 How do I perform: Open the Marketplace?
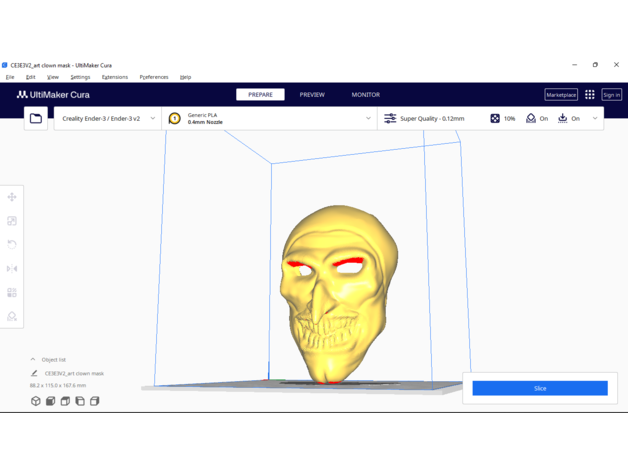pos(561,95)
